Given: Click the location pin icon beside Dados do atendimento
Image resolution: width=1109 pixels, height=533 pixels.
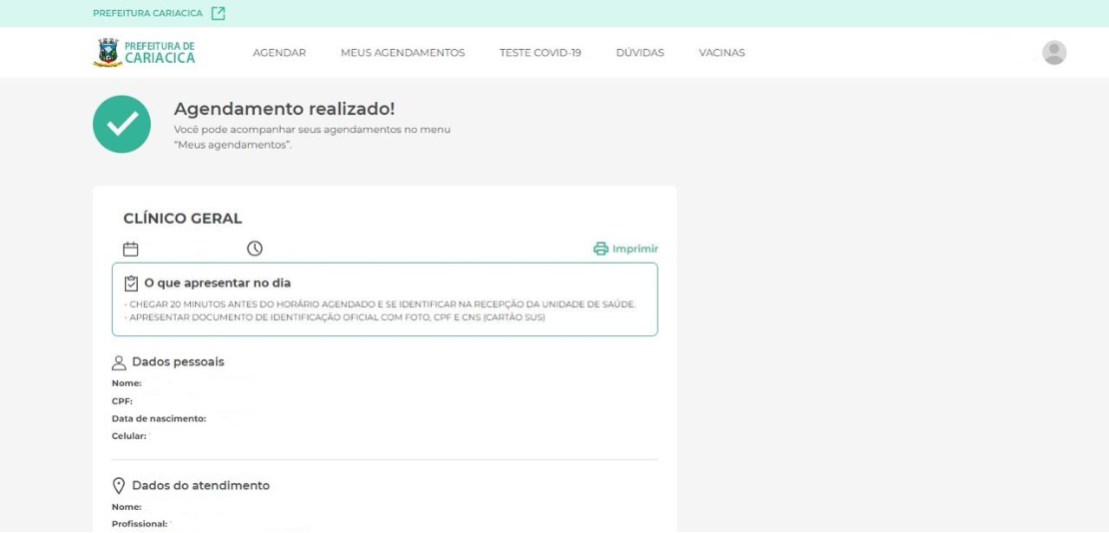Looking at the screenshot, I should [119, 486].
